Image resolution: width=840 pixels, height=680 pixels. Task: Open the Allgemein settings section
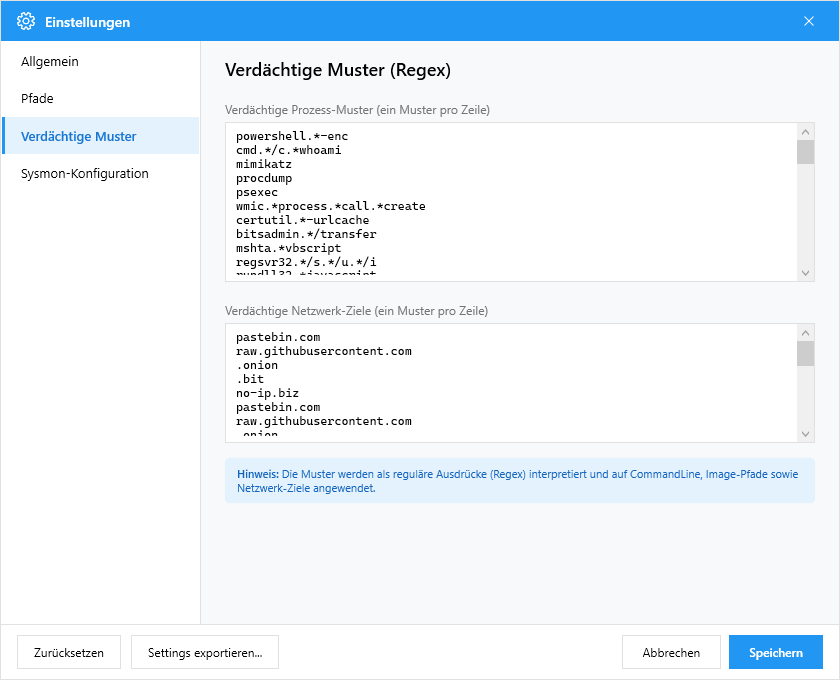pyautogui.click(x=50, y=62)
